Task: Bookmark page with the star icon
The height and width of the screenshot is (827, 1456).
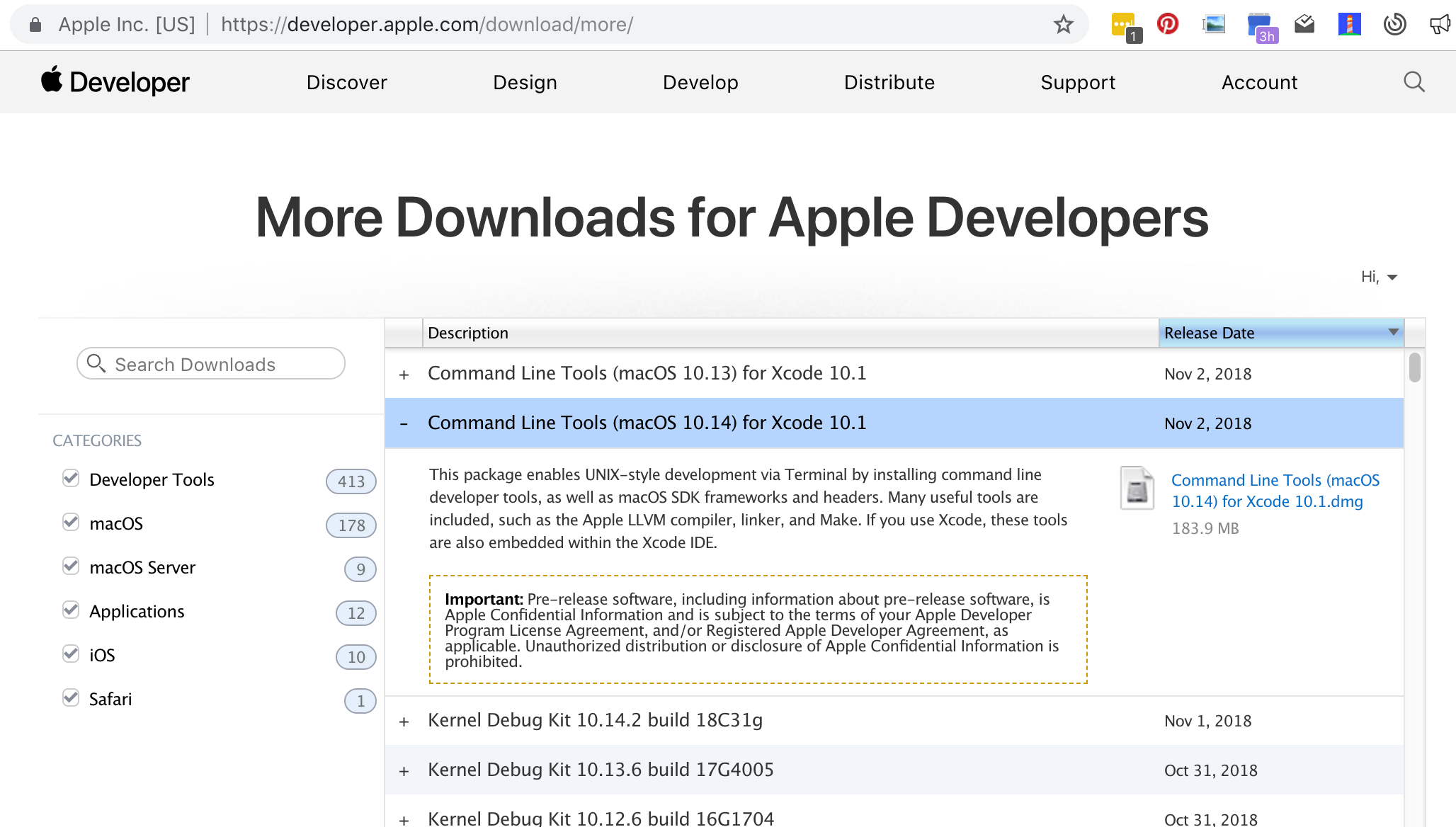Action: tap(1063, 25)
